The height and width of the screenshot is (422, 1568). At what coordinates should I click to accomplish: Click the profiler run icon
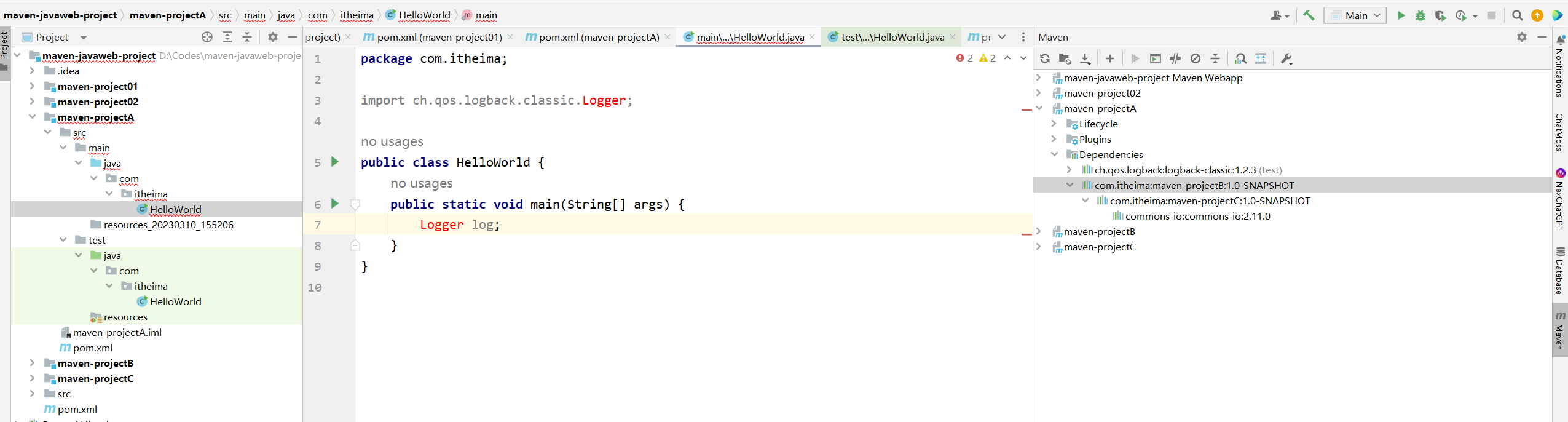point(1461,15)
